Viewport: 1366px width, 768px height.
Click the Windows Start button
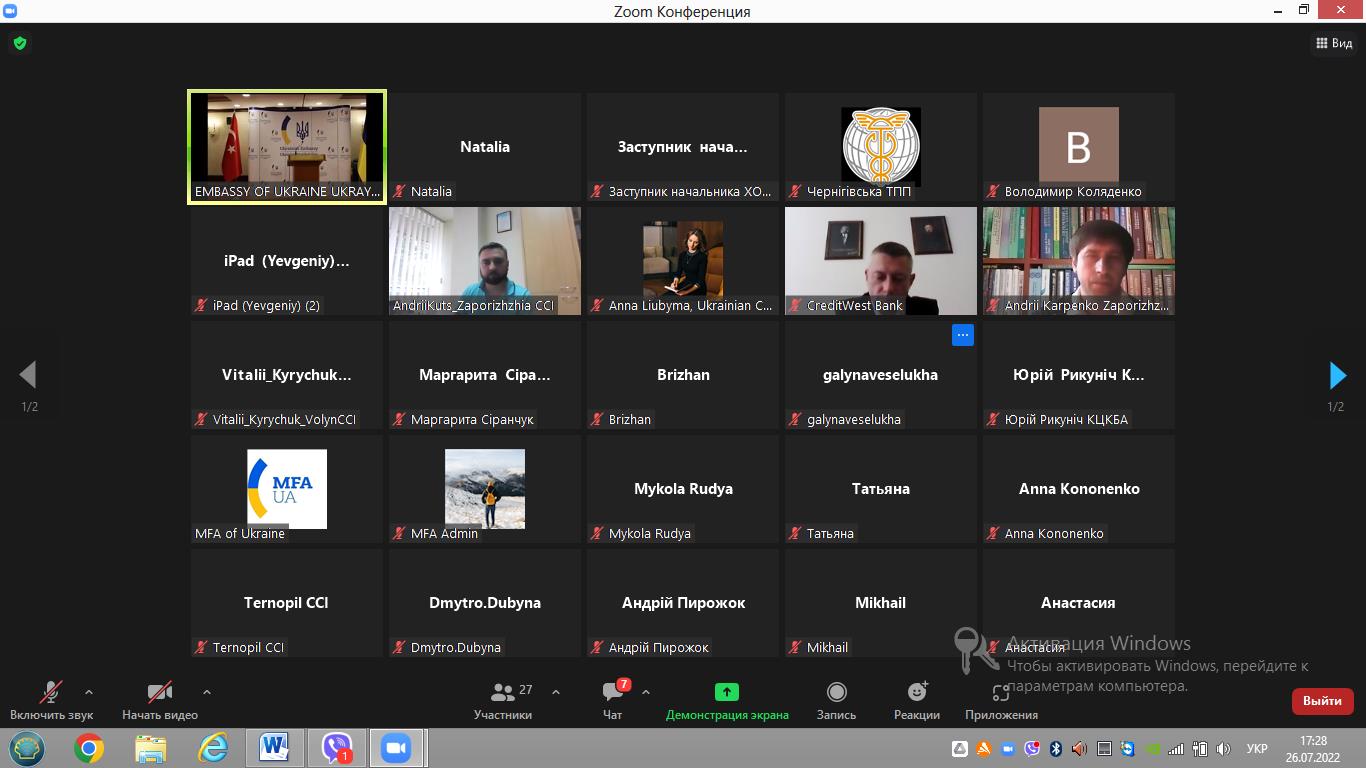tap(27, 748)
